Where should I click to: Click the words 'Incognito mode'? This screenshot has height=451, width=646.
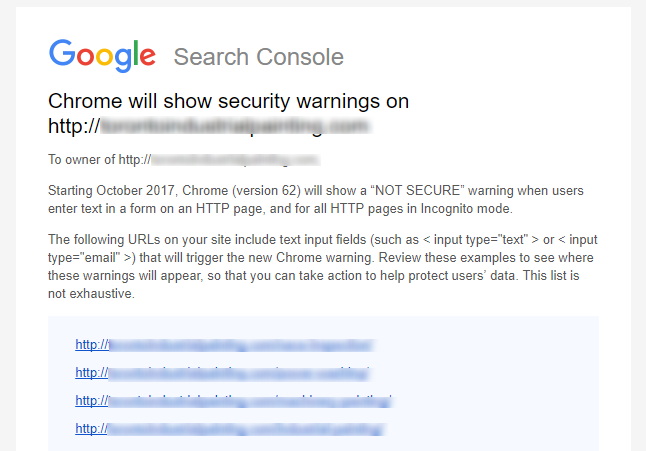click(466, 209)
